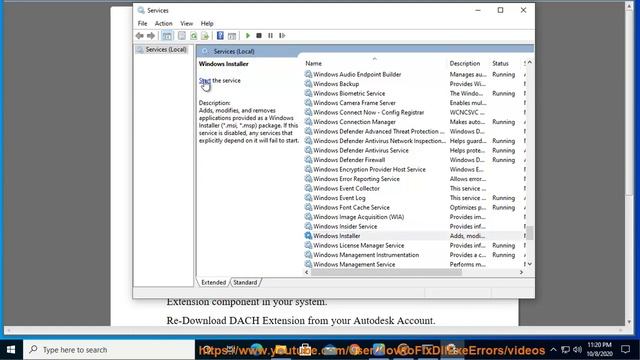Open the Properties toolbar icon
640x360 pixels.
click(x=182, y=36)
